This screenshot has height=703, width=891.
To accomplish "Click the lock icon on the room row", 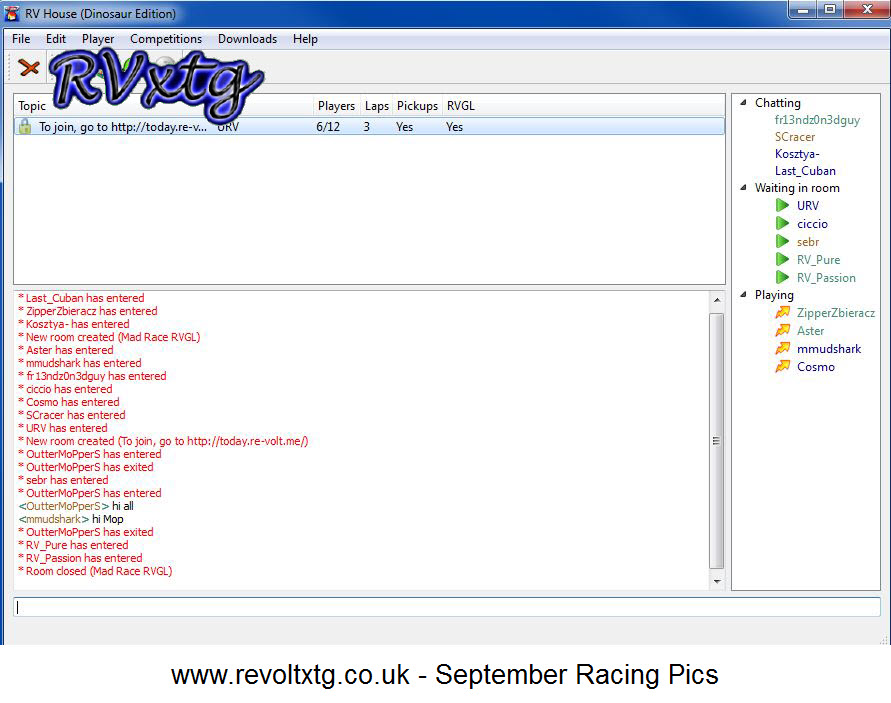I will [24, 126].
